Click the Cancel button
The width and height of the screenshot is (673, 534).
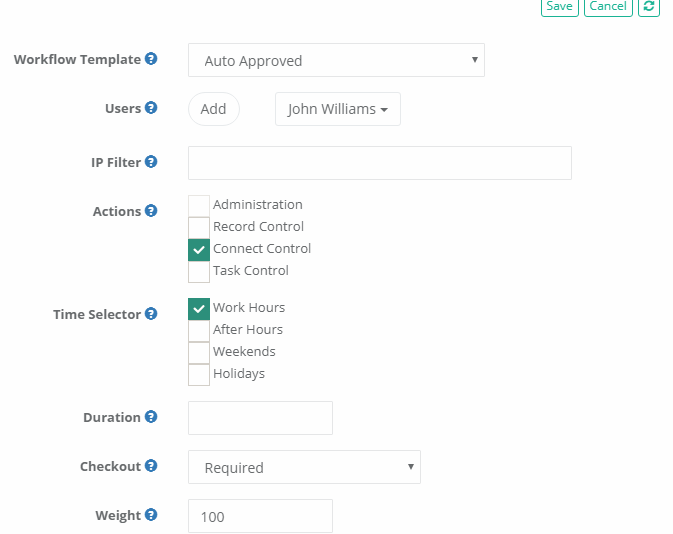608,7
